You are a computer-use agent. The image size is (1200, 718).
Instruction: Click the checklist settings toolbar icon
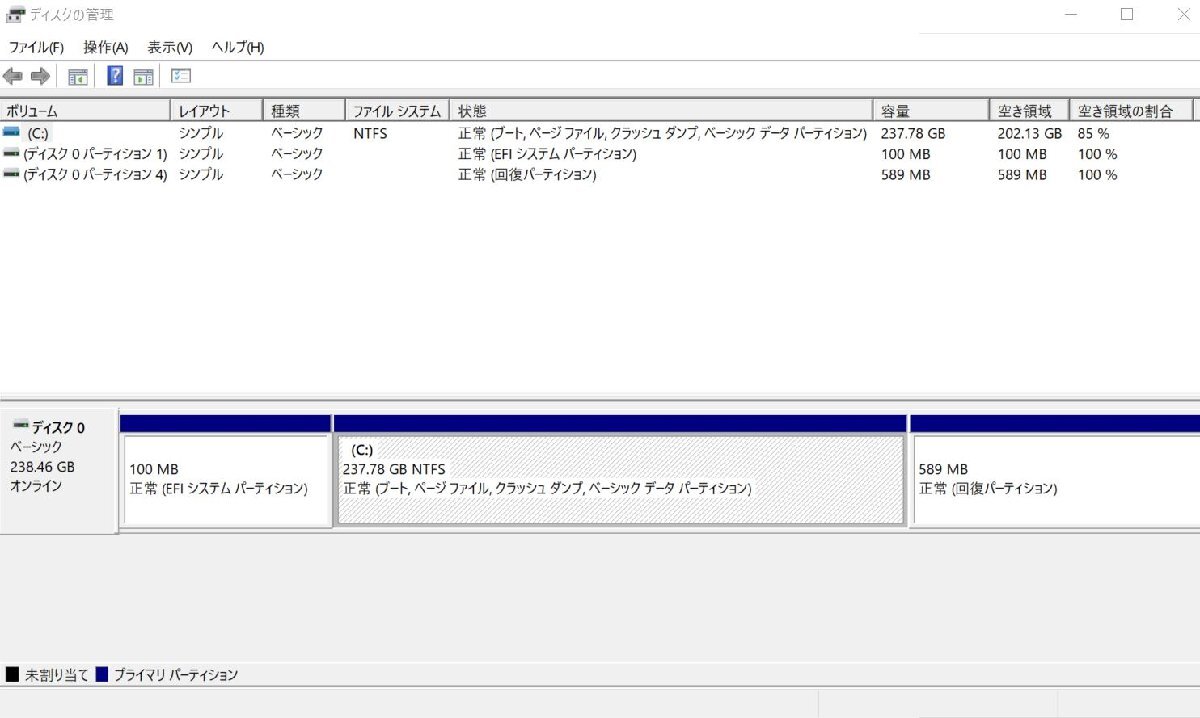point(181,76)
